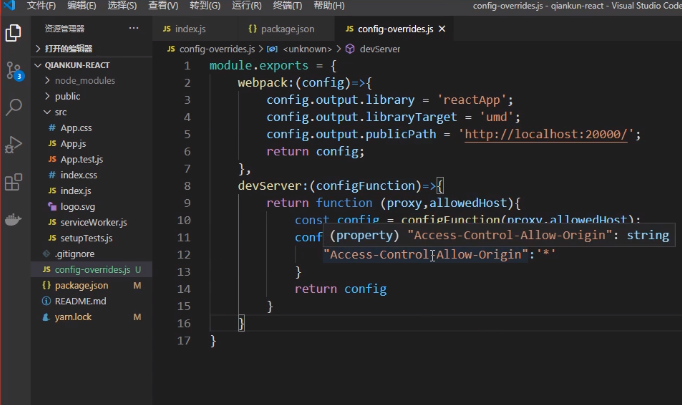Image resolution: width=682 pixels, height=405 pixels.
Task: Click <unknown> breadcrumb segment
Action: pyautogui.click(x=307, y=49)
